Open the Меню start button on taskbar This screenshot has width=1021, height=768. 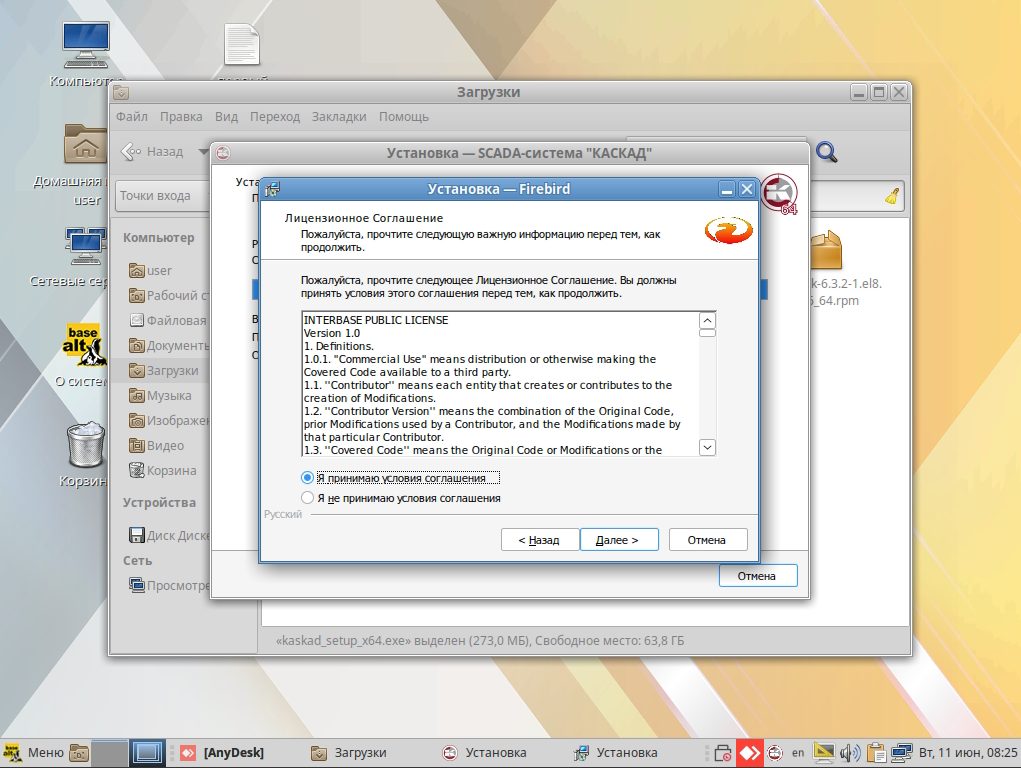coord(34,752)
